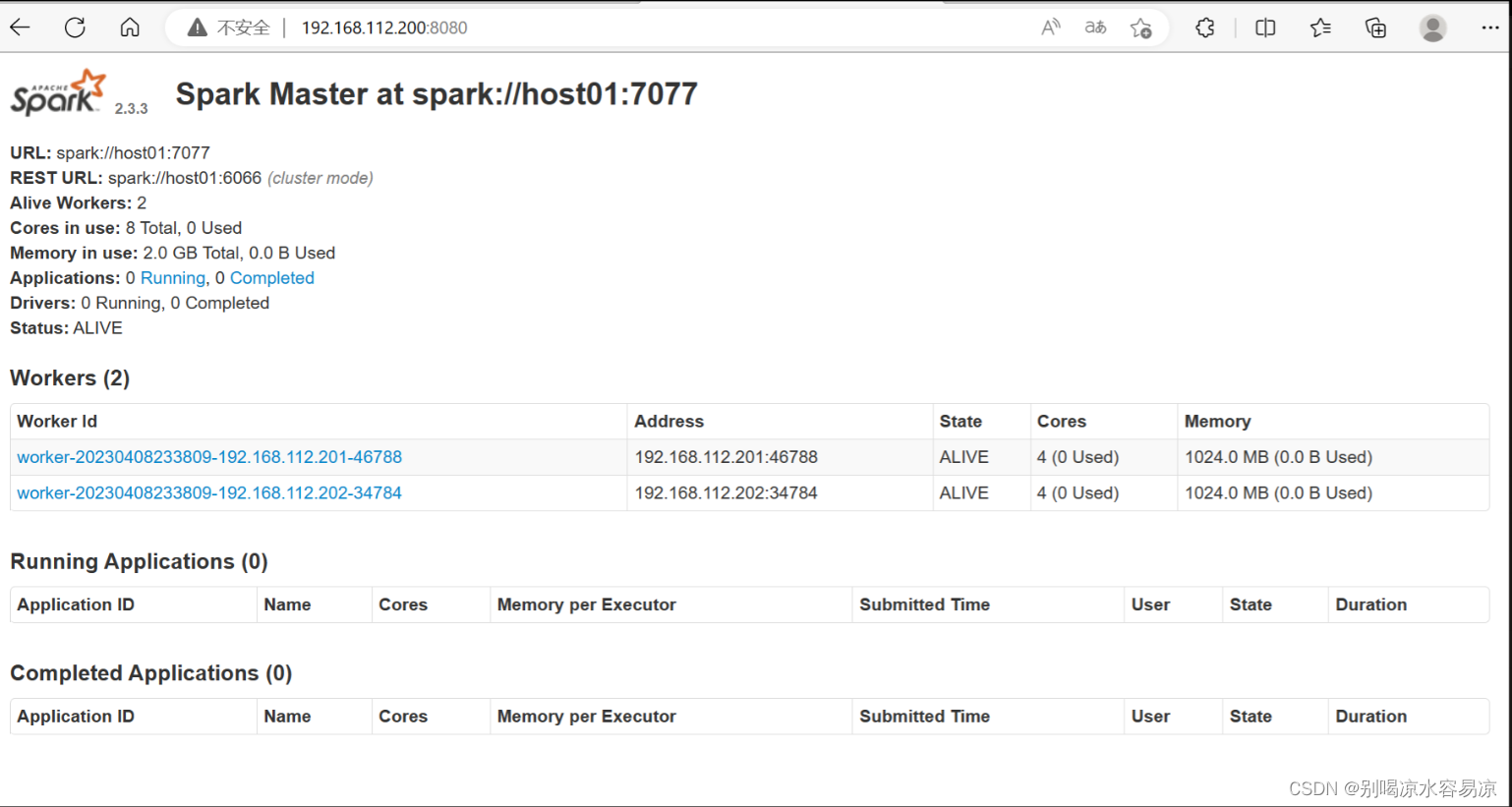Open the browser home page
The height and width of the screenshot is (807, 1512).
pos(129,27)
